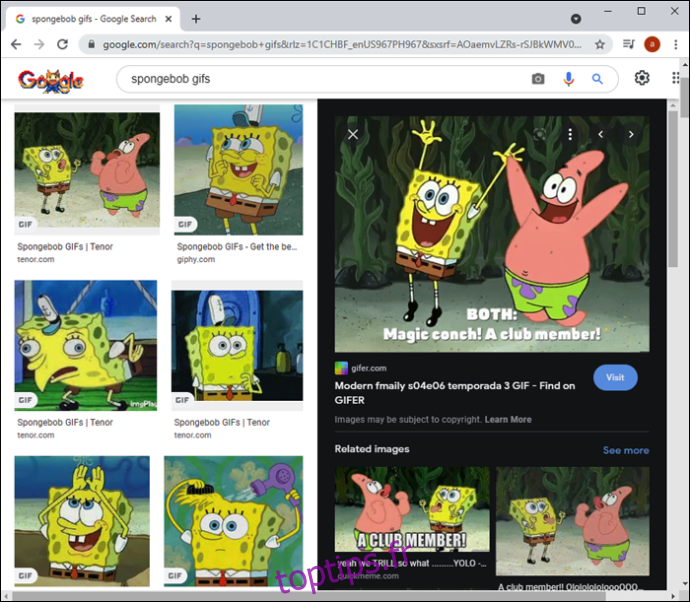Screen dimensions: 690x602
Task: Open the laughing SpongeBob giphy thumbnail
Action: click(x=239, y=169)
